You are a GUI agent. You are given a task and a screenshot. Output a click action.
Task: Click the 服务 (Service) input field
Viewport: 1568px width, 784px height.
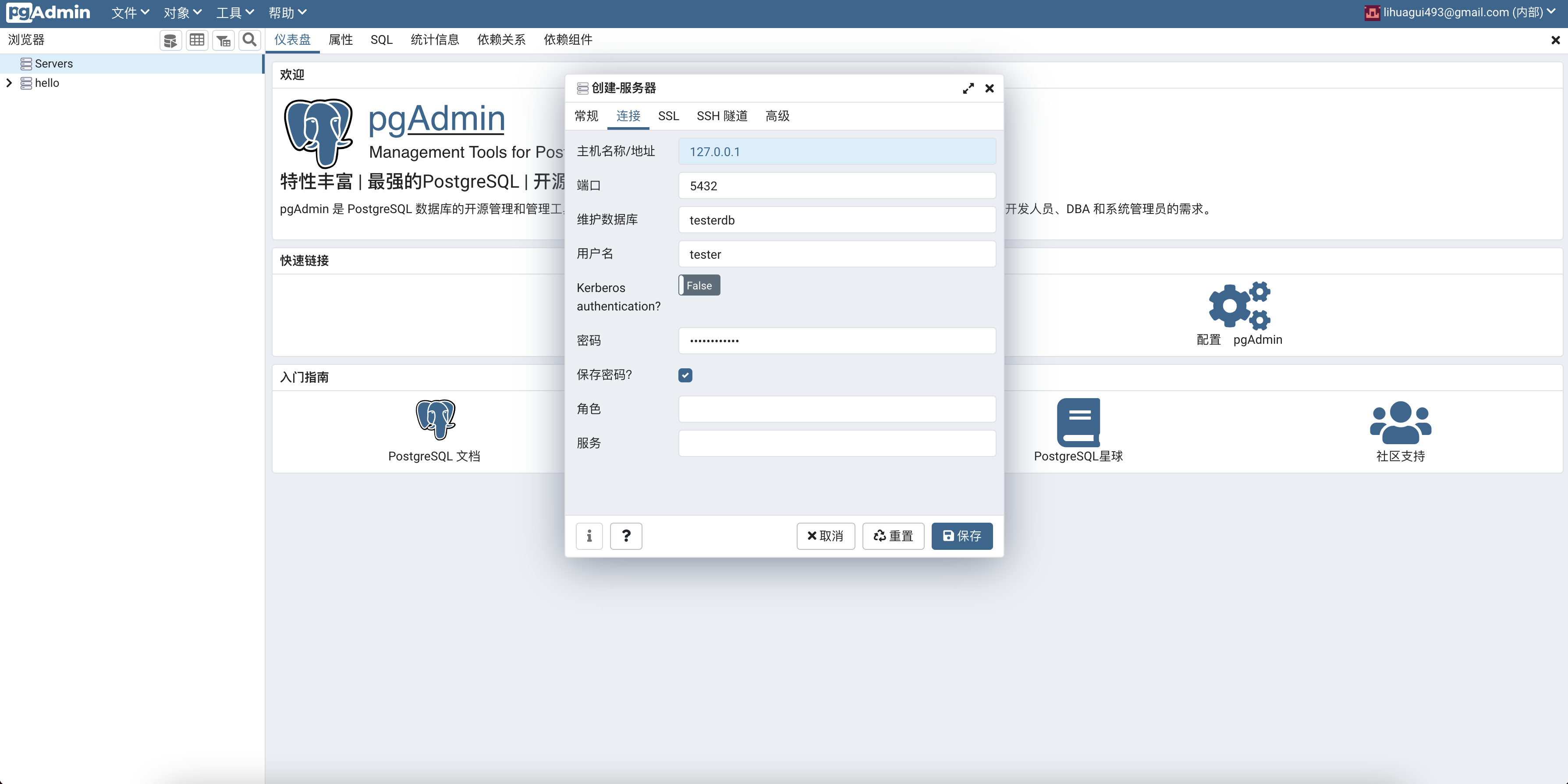pos(837,443)
